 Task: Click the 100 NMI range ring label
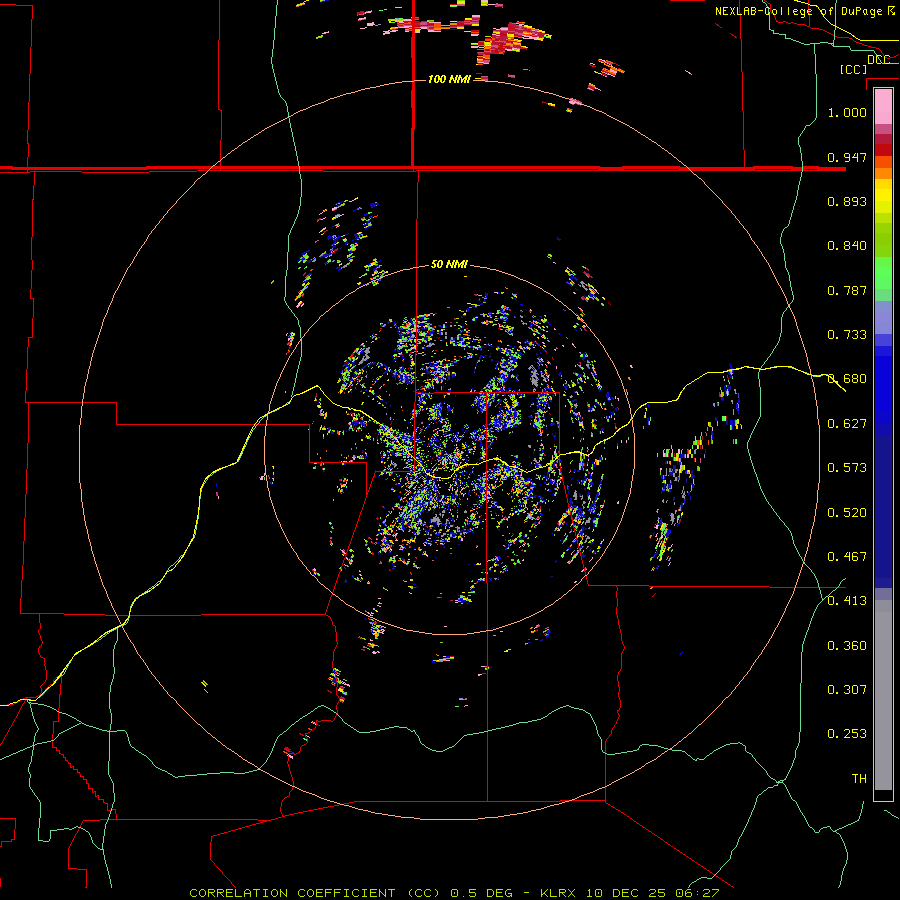449,79
